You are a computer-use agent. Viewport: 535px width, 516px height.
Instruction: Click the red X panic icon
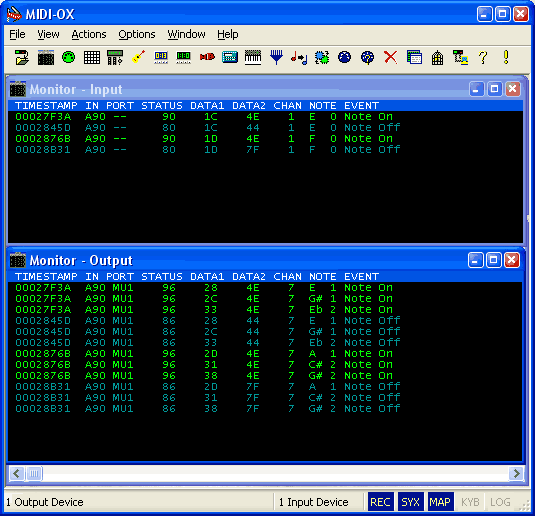coord(391,57)
